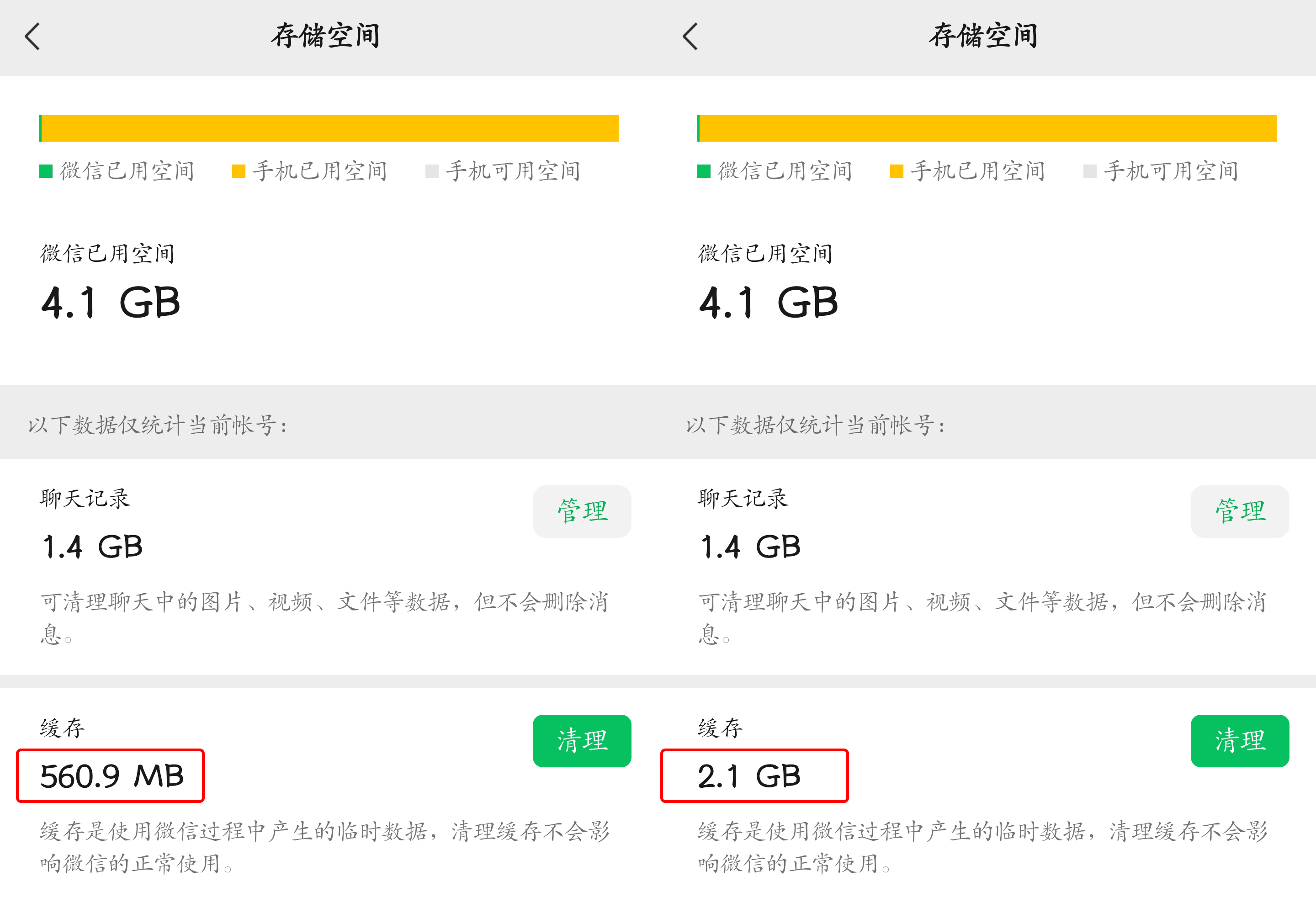Screen dimensions: 1316x903
Task: Click the gray 手机可用空间 legend square on left screen
Action: [x=431, y=170]
